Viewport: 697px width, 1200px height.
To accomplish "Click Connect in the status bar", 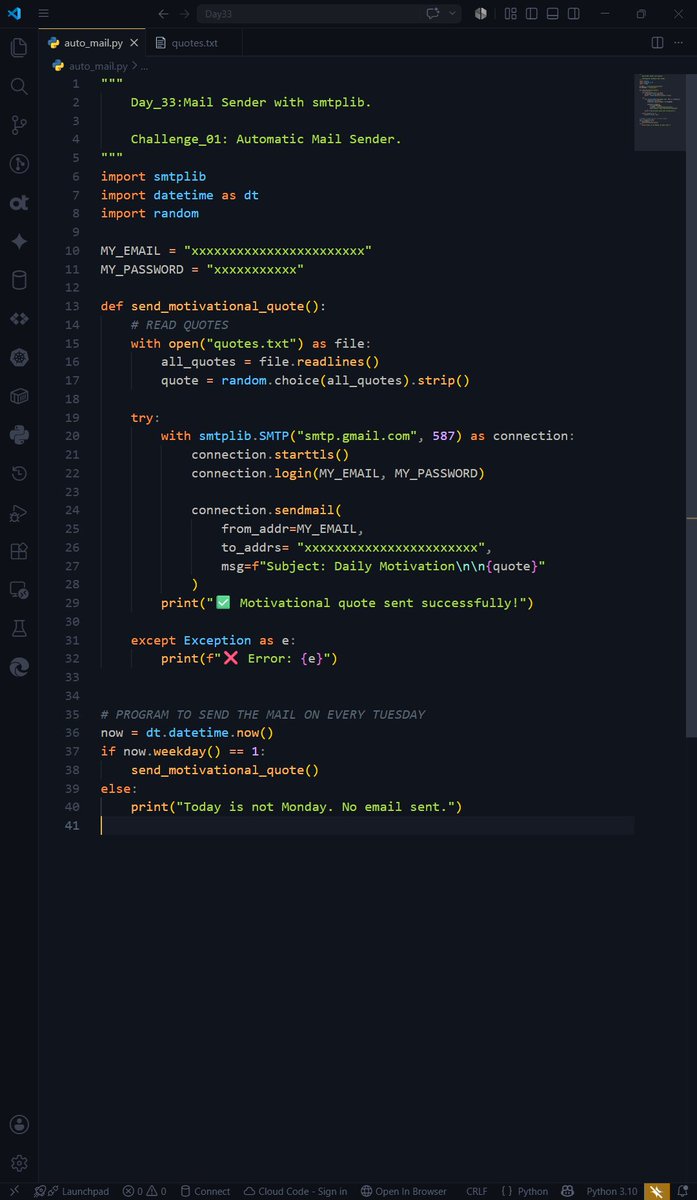I will (x=205, y=1191).
